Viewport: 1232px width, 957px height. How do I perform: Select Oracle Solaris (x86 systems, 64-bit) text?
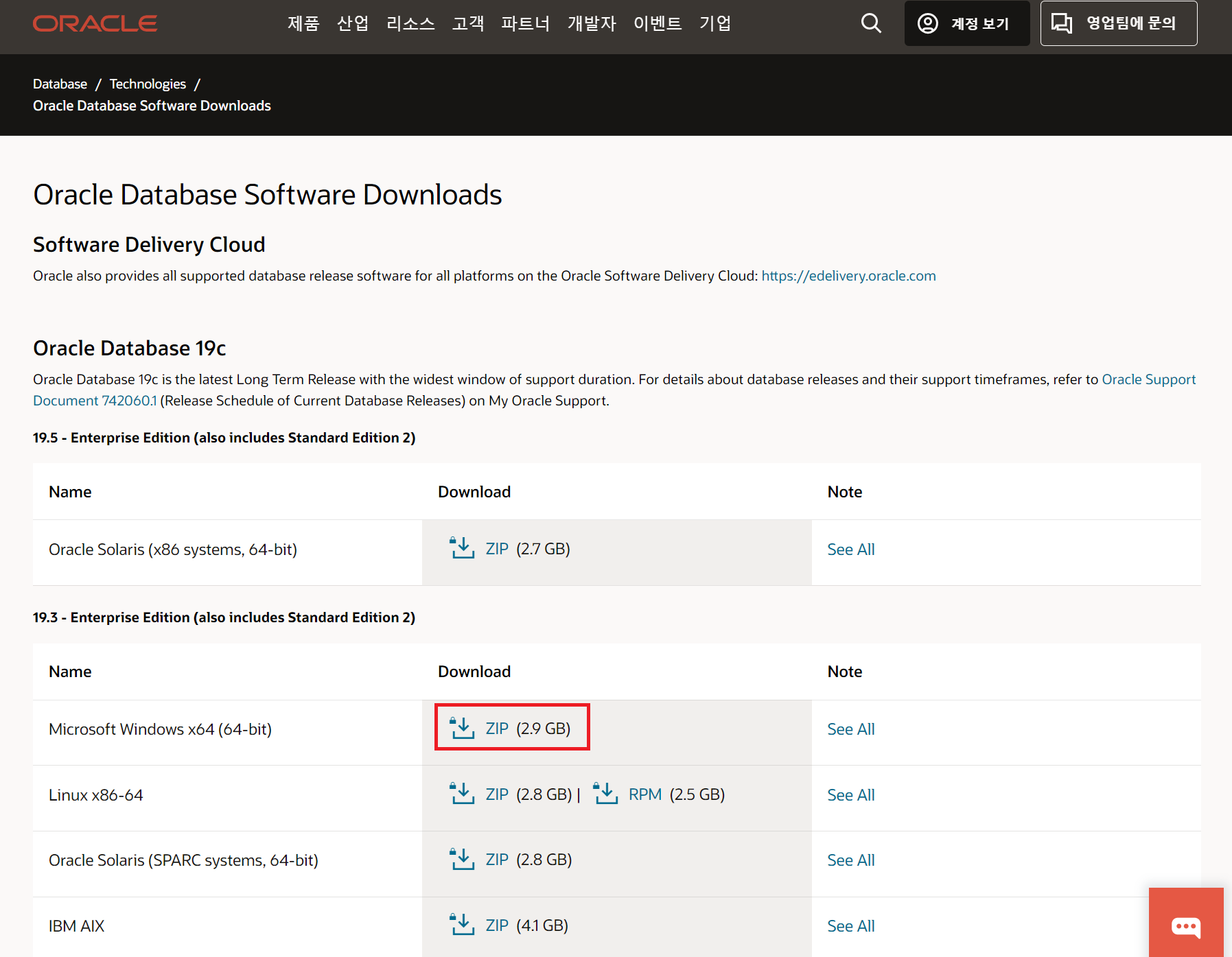coord(173,550)
